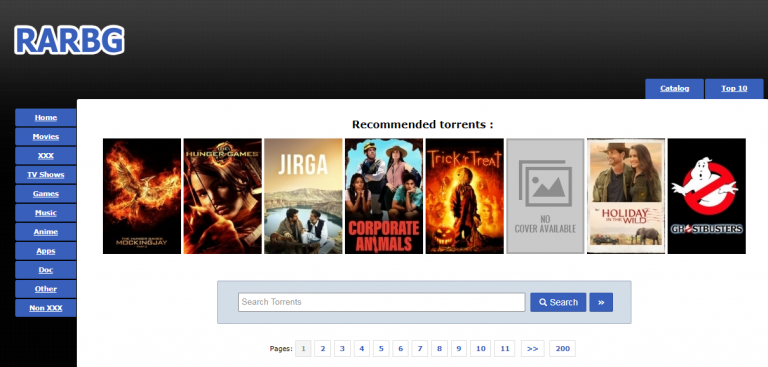Click the RARBG logo
This screenshot has width=768, height=367.
point(69,40)
